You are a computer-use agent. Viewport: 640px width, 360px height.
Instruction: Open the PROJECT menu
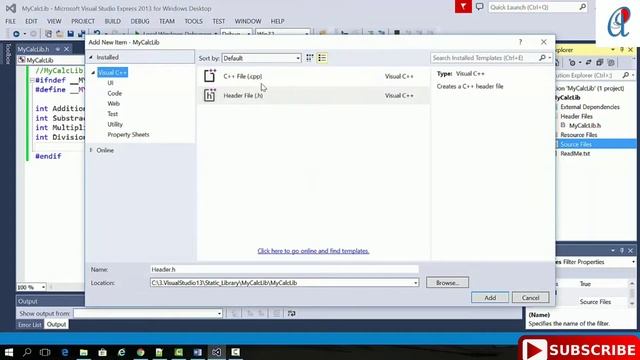(x=83, y=21)
